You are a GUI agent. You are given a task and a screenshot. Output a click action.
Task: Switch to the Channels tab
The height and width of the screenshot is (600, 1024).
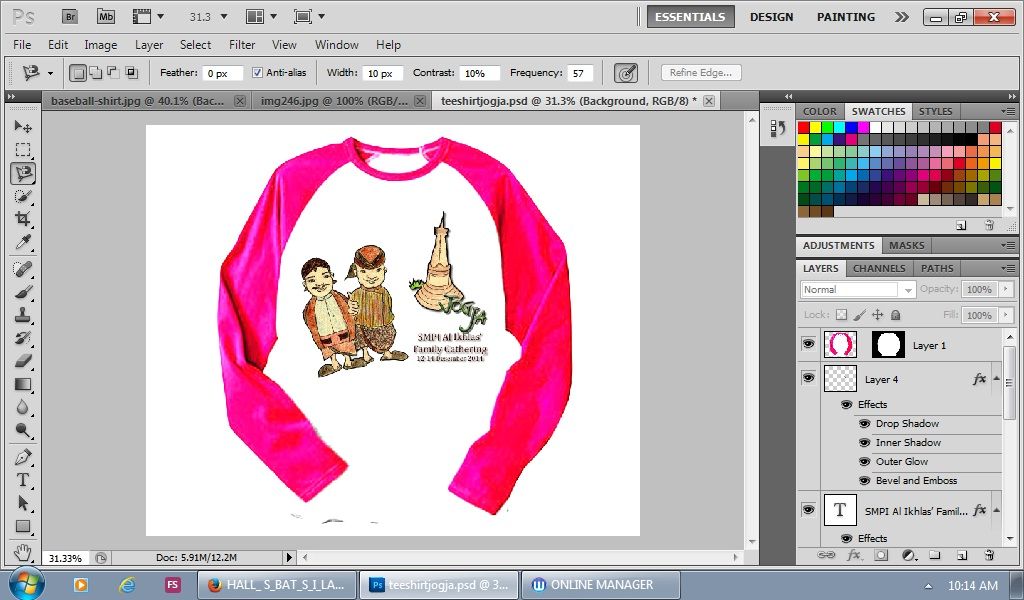pyautogui.click(x=879, y=268)
